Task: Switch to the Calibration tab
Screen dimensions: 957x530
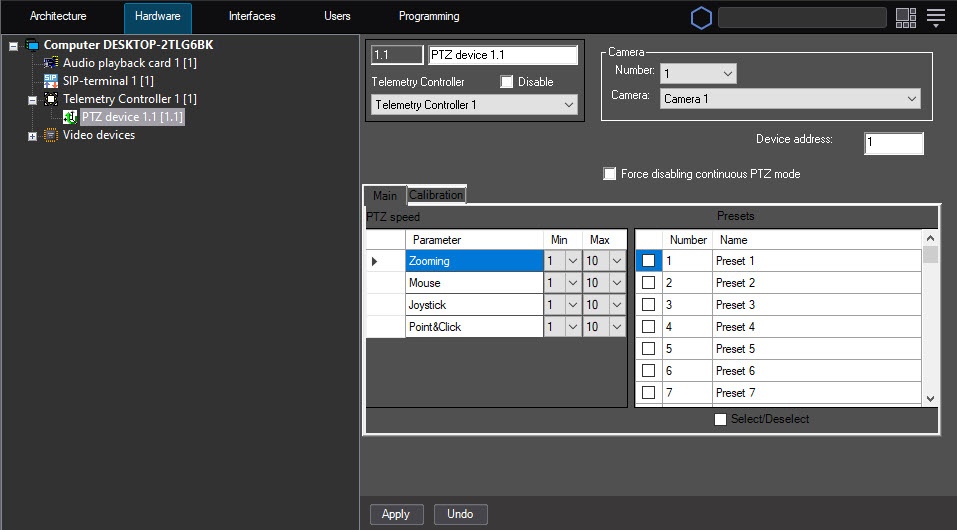Action: [436, 195]
